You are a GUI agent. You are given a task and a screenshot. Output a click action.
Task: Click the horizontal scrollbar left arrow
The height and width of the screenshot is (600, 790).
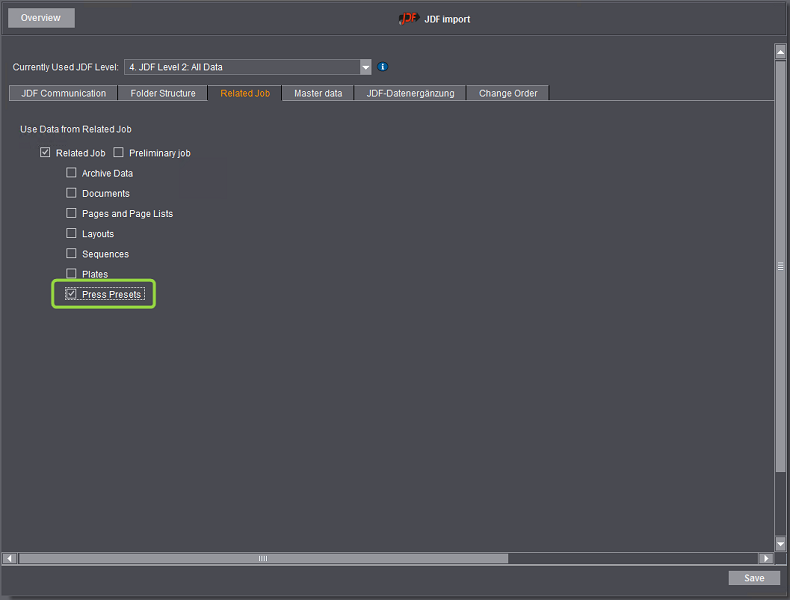coord(10,558)
